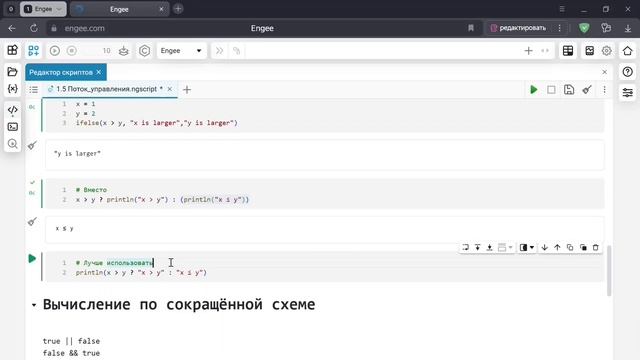The height and width of the screenshot is (360, 640).
Task: Click the green shield protection icon
Action: coord(584,28)
